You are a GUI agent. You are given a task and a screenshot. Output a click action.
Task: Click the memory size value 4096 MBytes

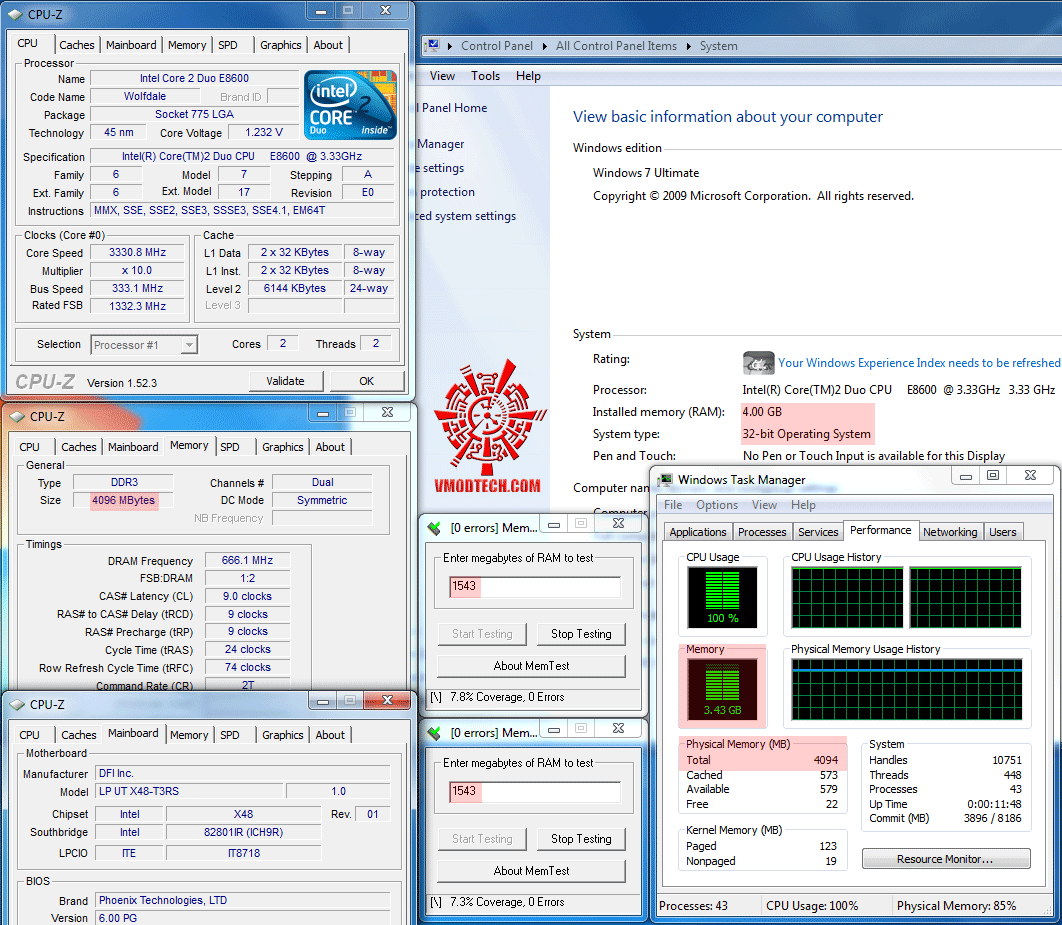(123, 500)
